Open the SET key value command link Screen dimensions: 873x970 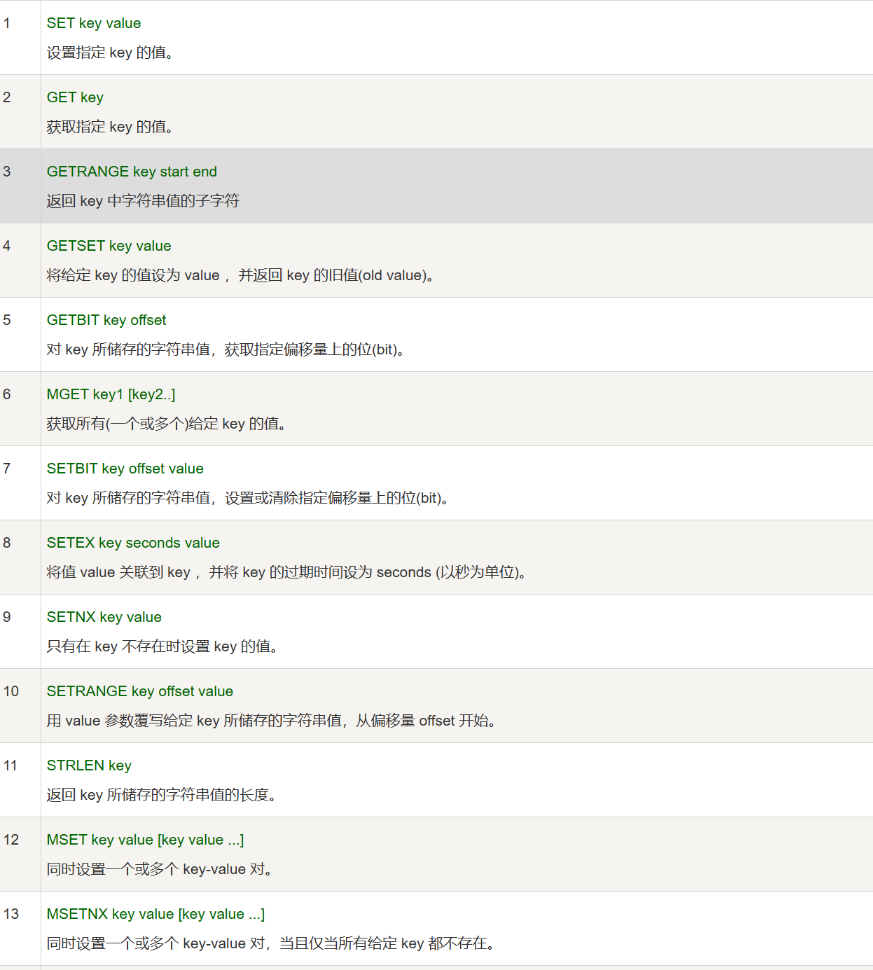coord(93,24)
